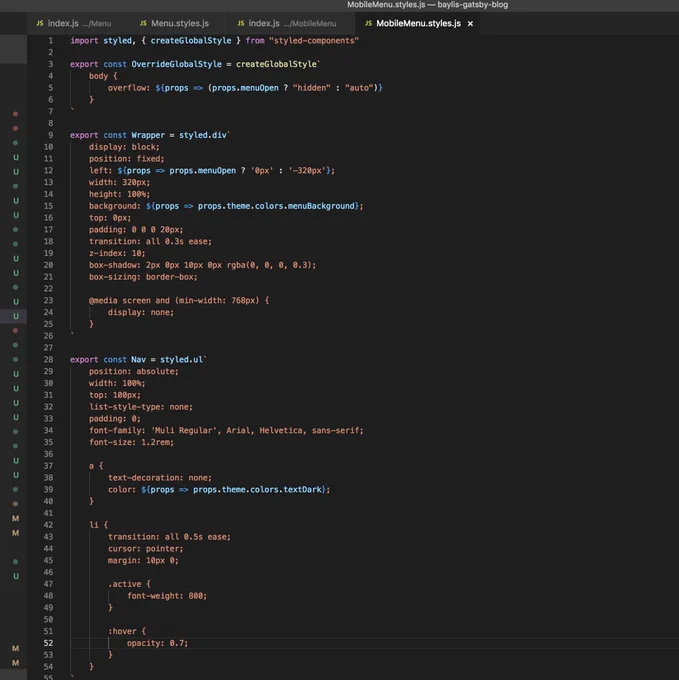
Task: Click 'font-size: 1.2rem;' declaration
Action: point(131,442)
